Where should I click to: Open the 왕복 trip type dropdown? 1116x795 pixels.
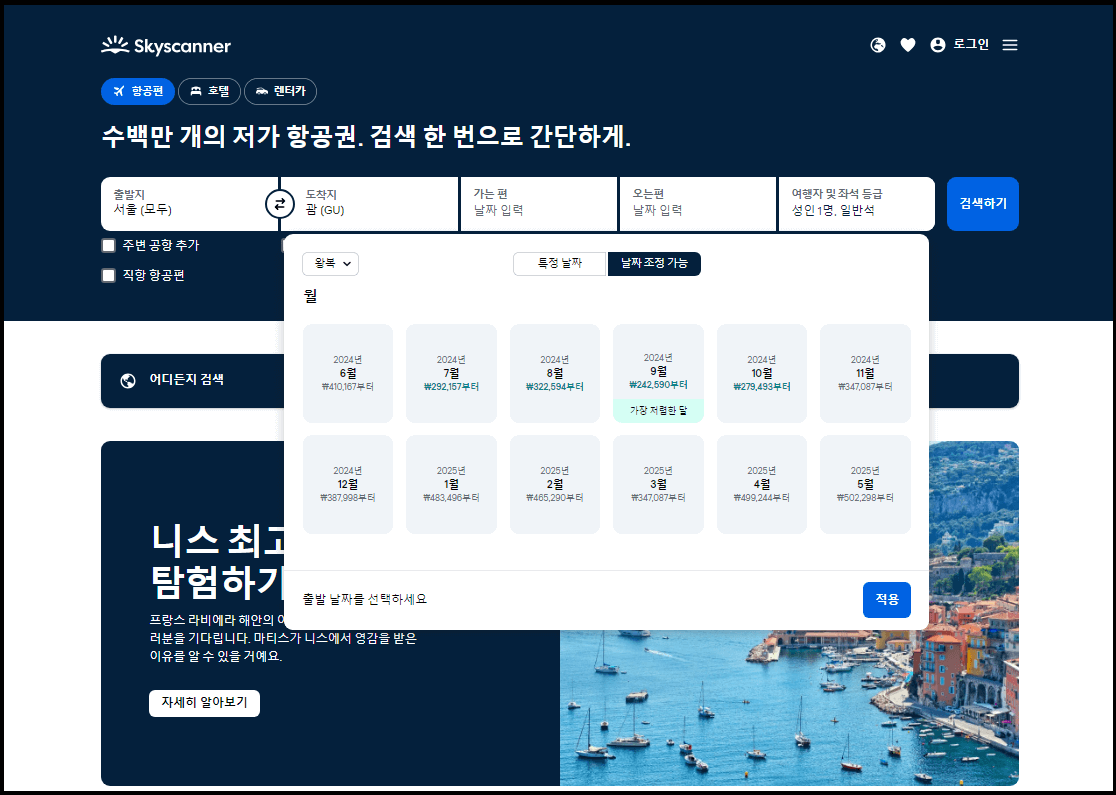(330, 264)
